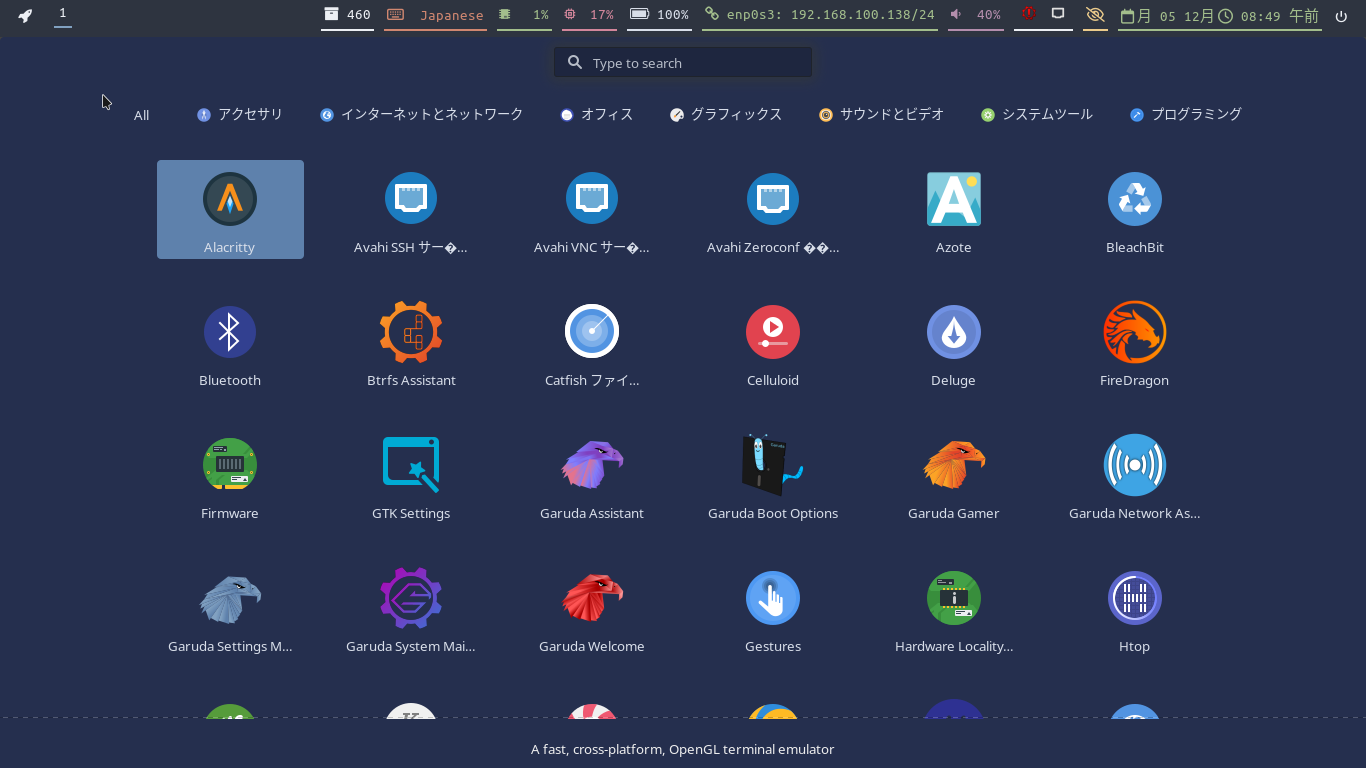Filter by アクセサリ category
This screenshot has height=768, width=1366.
(x=240, y=115)
